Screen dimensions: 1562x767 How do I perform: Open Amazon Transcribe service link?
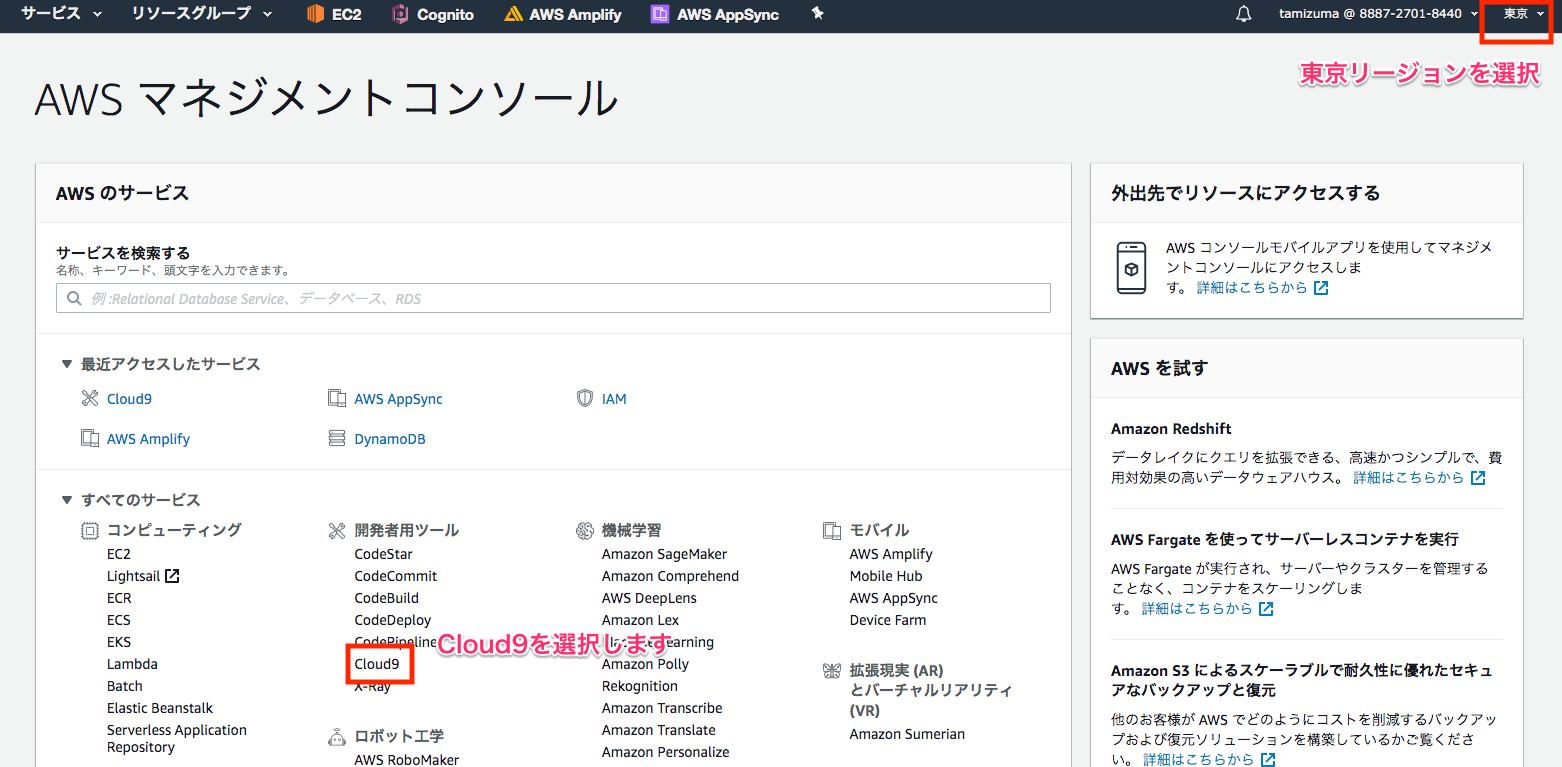662,708
